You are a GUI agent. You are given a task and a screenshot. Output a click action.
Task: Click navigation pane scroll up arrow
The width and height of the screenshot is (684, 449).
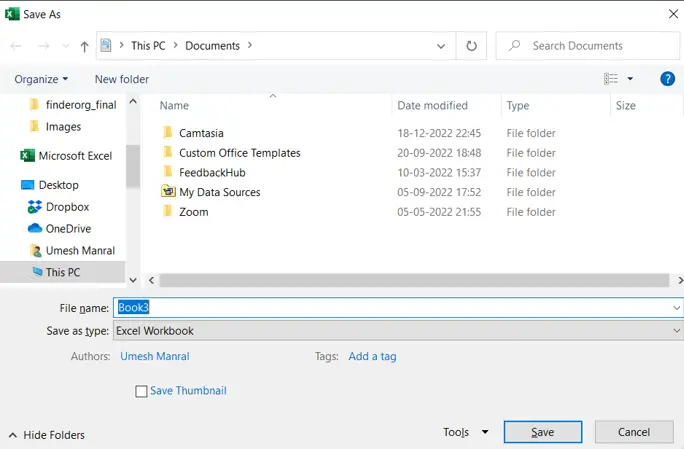coord(133,102)
